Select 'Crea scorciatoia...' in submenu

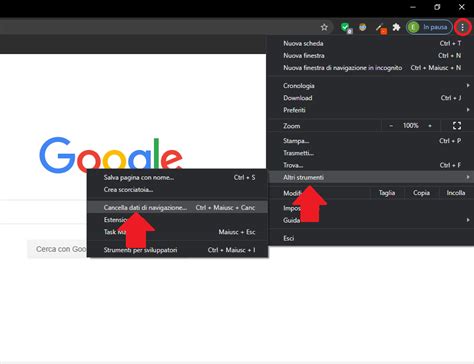(x=177, y=190)
